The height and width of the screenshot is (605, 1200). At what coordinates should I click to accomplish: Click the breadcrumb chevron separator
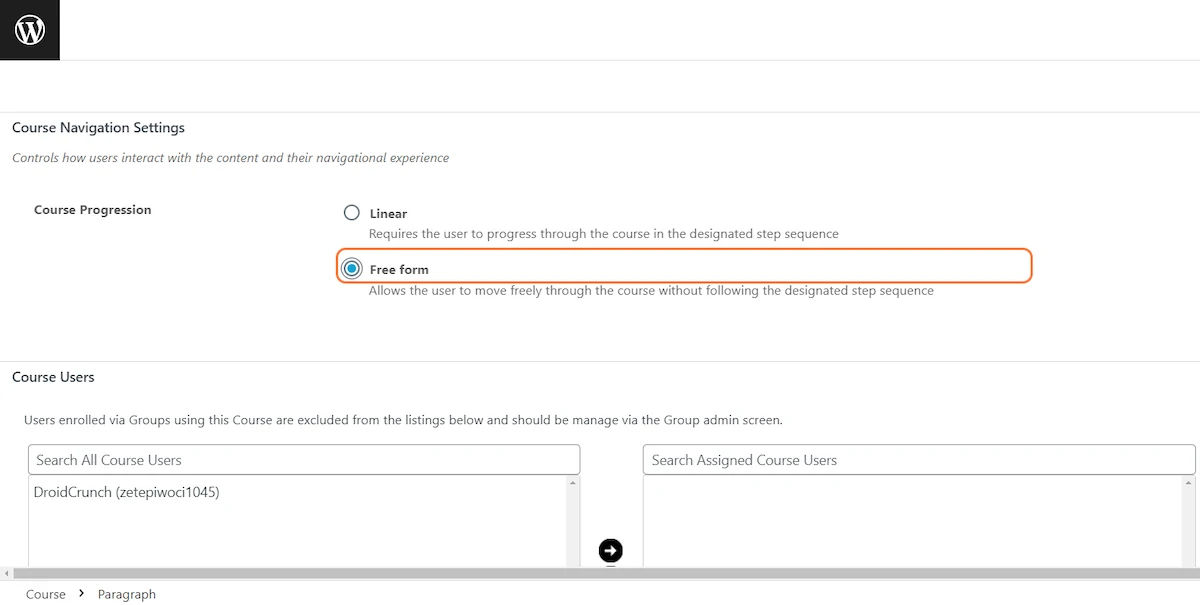click(81, 593)
